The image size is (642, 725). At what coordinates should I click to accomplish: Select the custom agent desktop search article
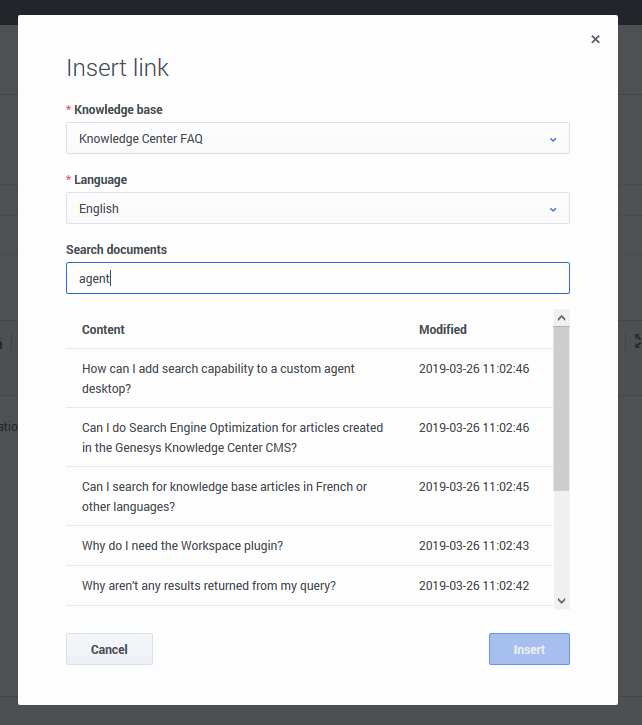pos(218,378)
